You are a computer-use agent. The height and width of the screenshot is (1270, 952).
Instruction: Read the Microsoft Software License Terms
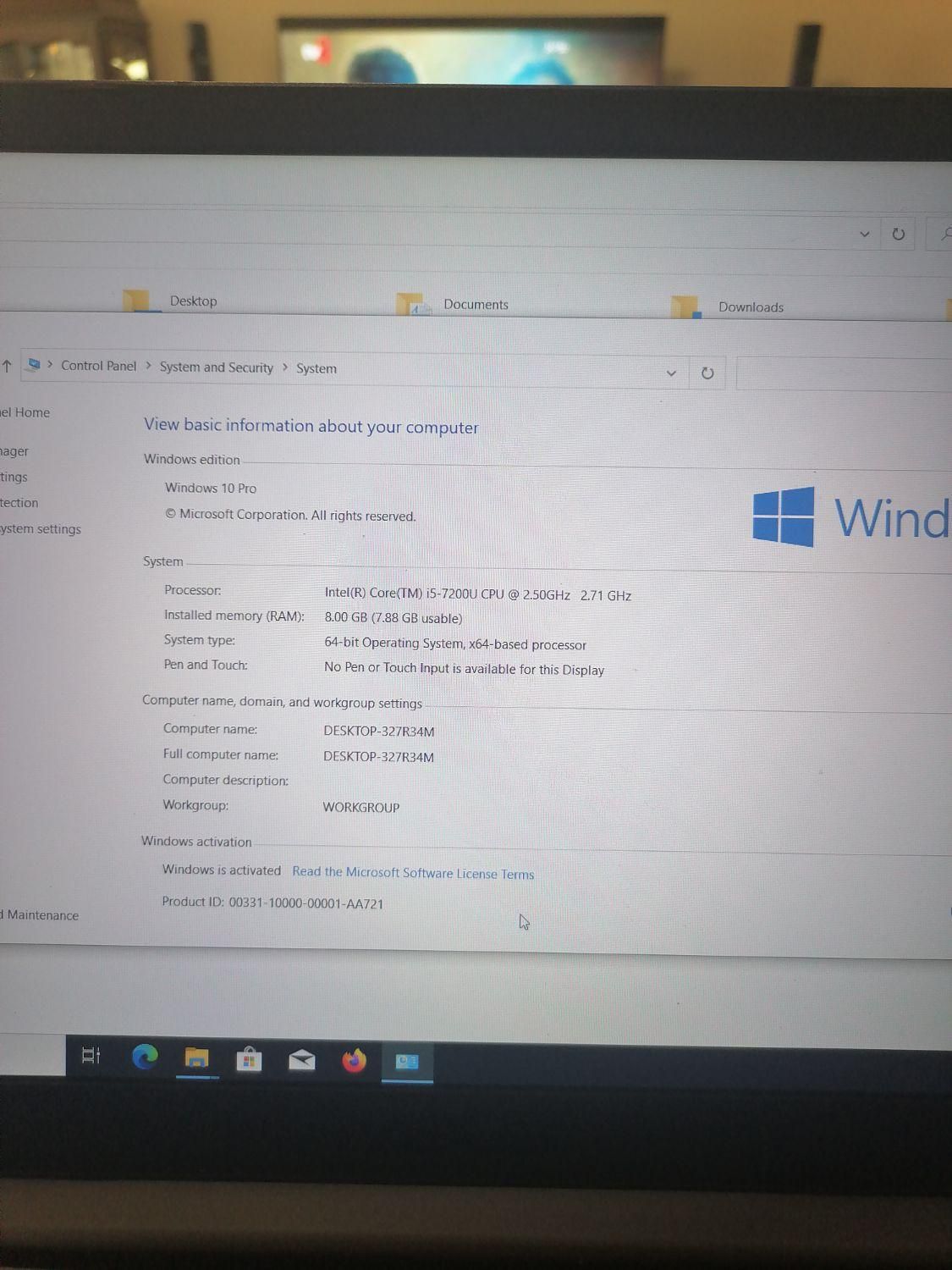[x=413, y=873]
